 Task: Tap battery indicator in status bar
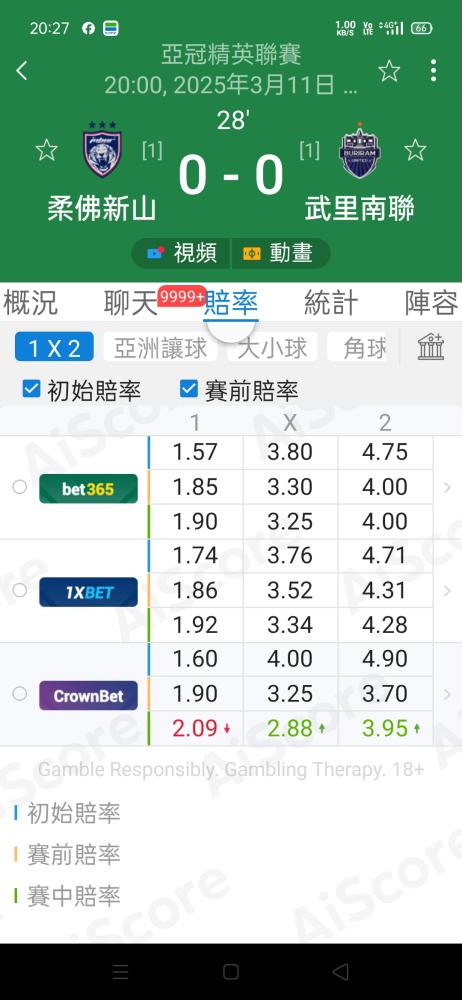[421, 28]
